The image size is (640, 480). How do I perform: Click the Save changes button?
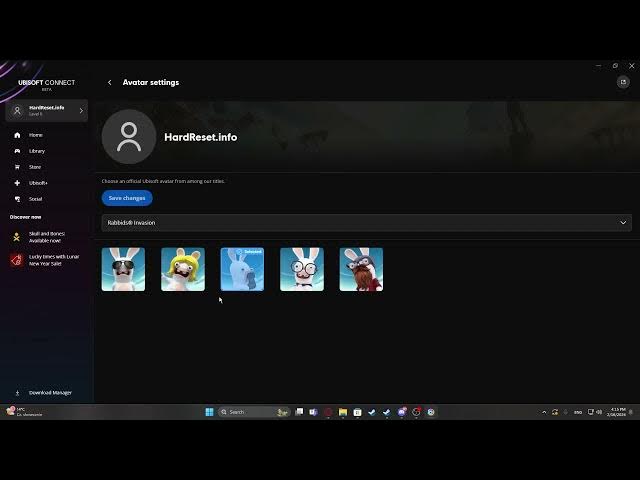[x=127, y=198]
